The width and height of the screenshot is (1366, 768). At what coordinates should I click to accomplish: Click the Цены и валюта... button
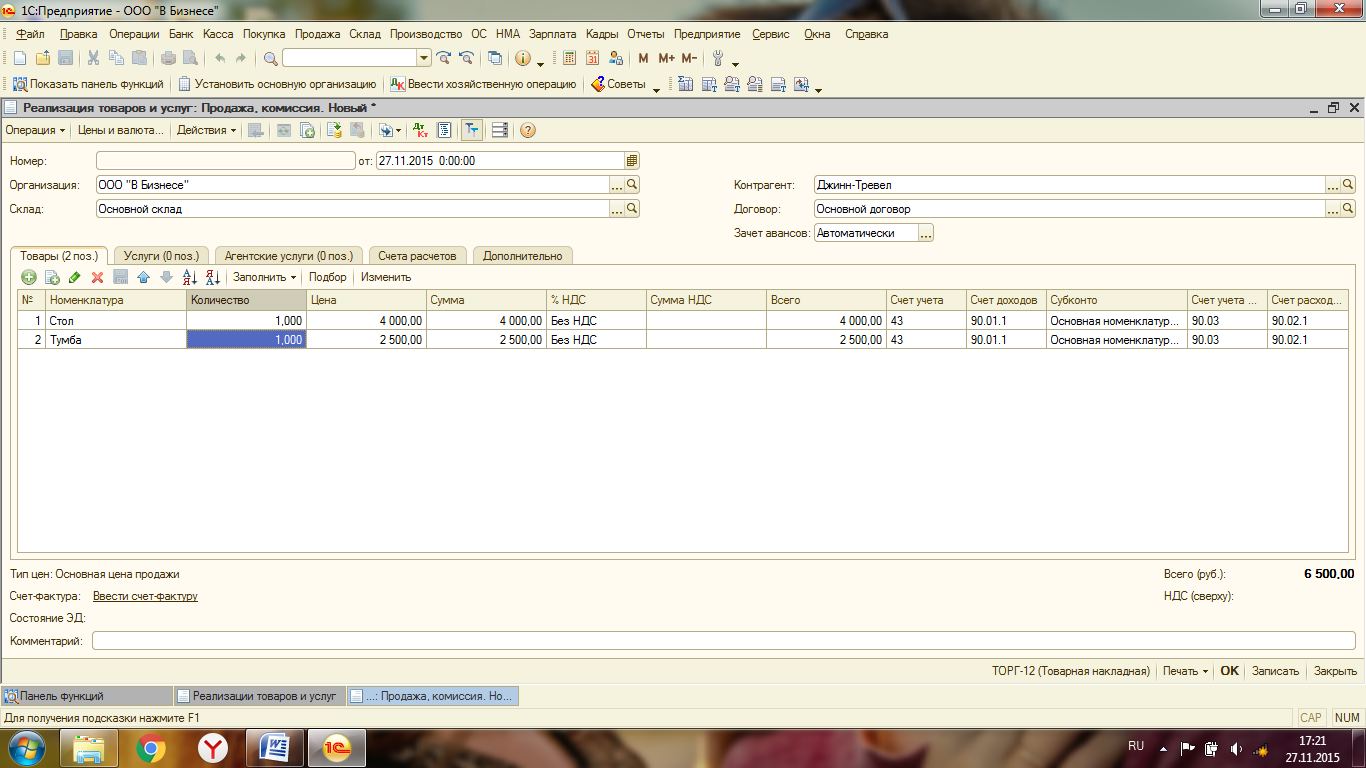coord(120,130)
